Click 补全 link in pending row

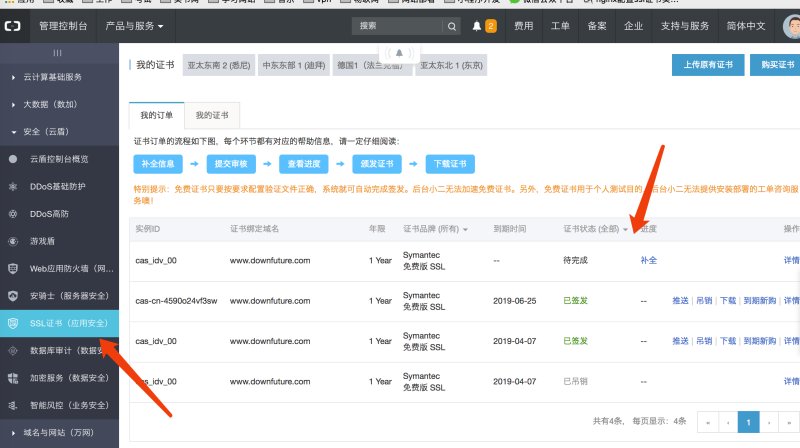tap(648, 260)
